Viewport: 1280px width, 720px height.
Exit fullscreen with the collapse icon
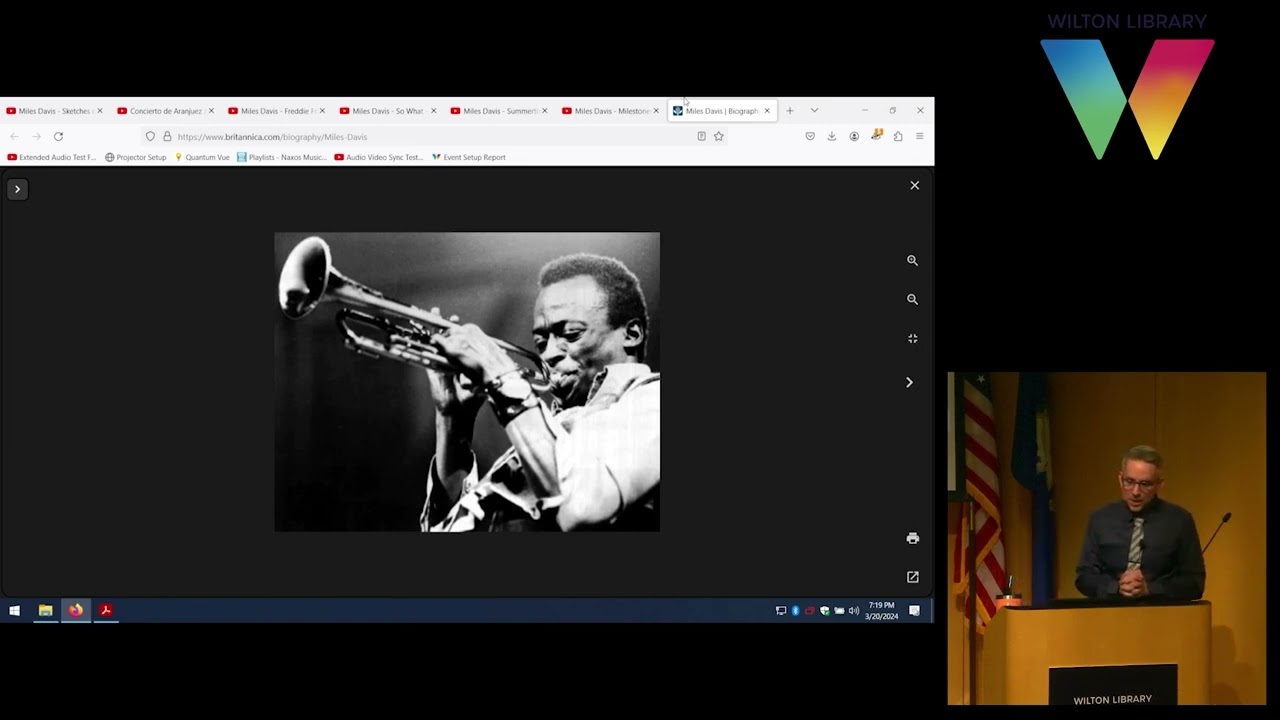[x=912, y=339]
